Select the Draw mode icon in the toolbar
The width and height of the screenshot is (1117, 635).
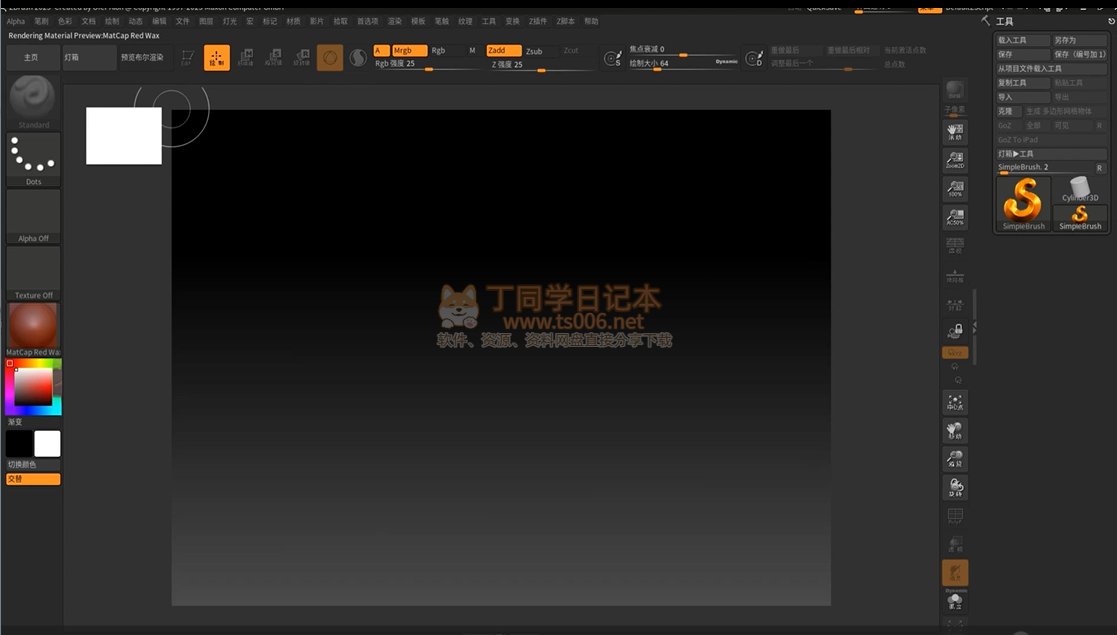tap(217, 58)
